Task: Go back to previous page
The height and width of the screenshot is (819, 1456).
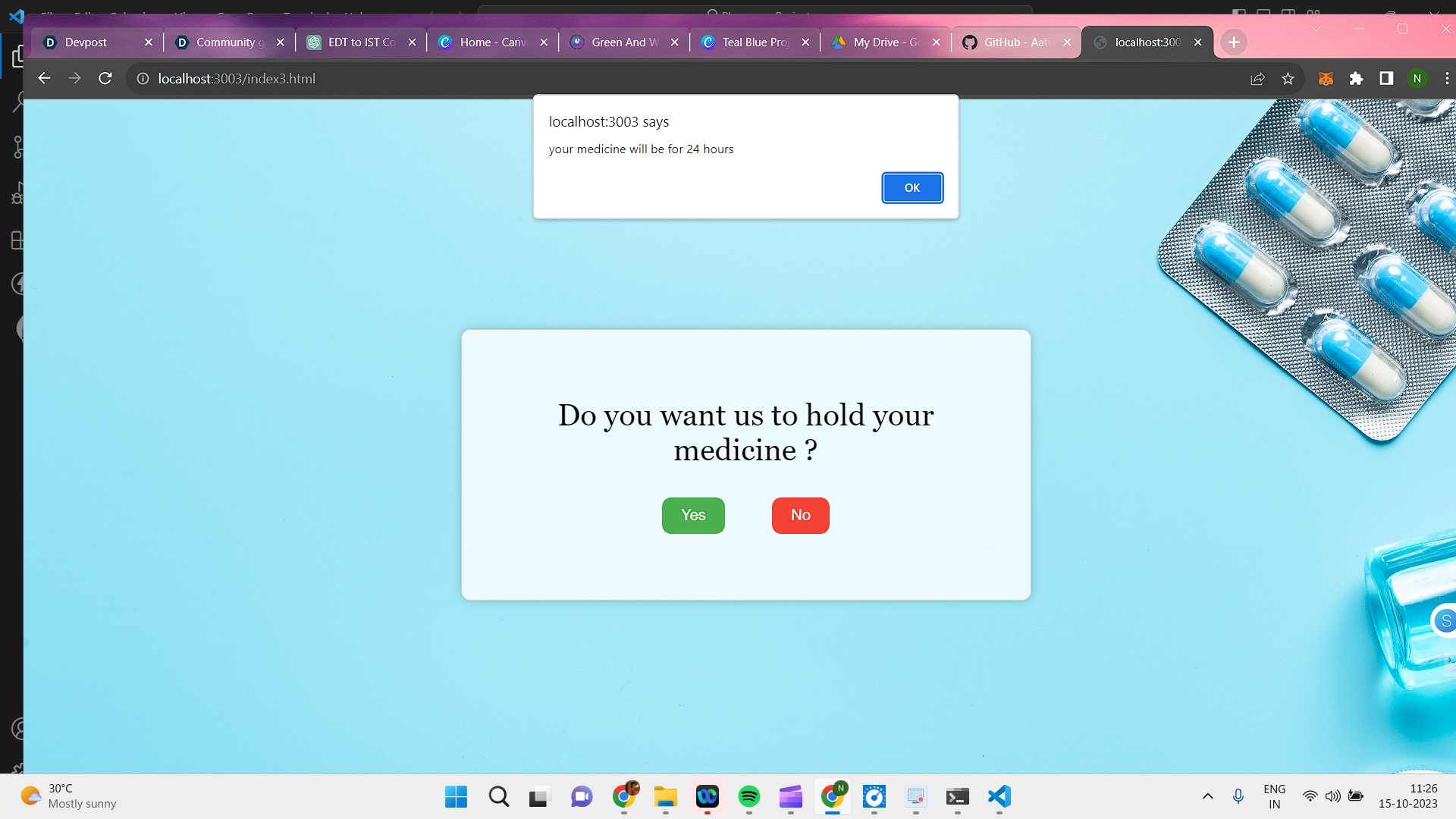Action: coord(44,78)
